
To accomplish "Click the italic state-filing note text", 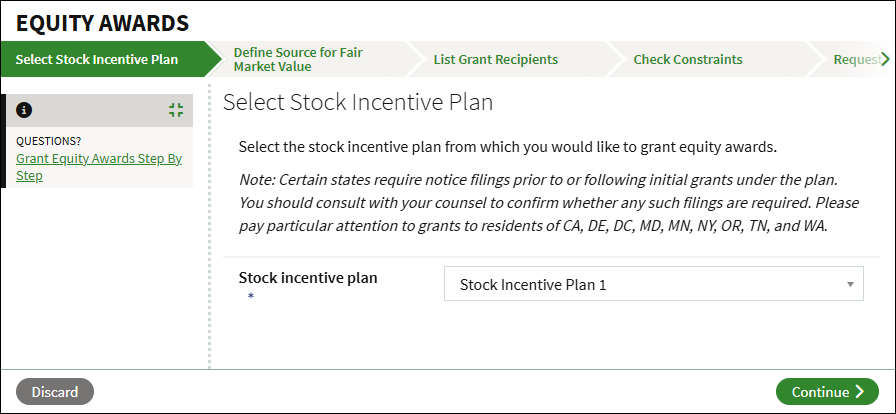I will click(x=549, y=202).
